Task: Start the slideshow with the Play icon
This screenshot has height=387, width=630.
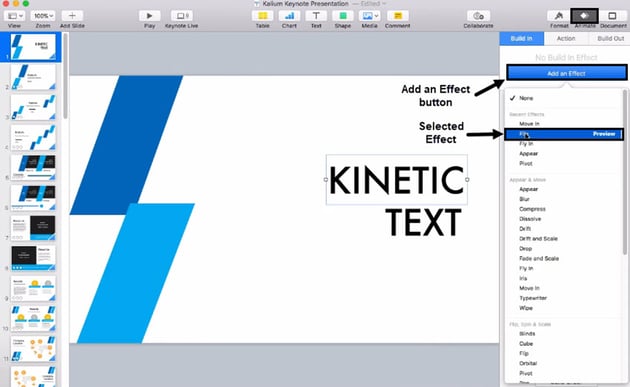Action: (x=149, y=16)
